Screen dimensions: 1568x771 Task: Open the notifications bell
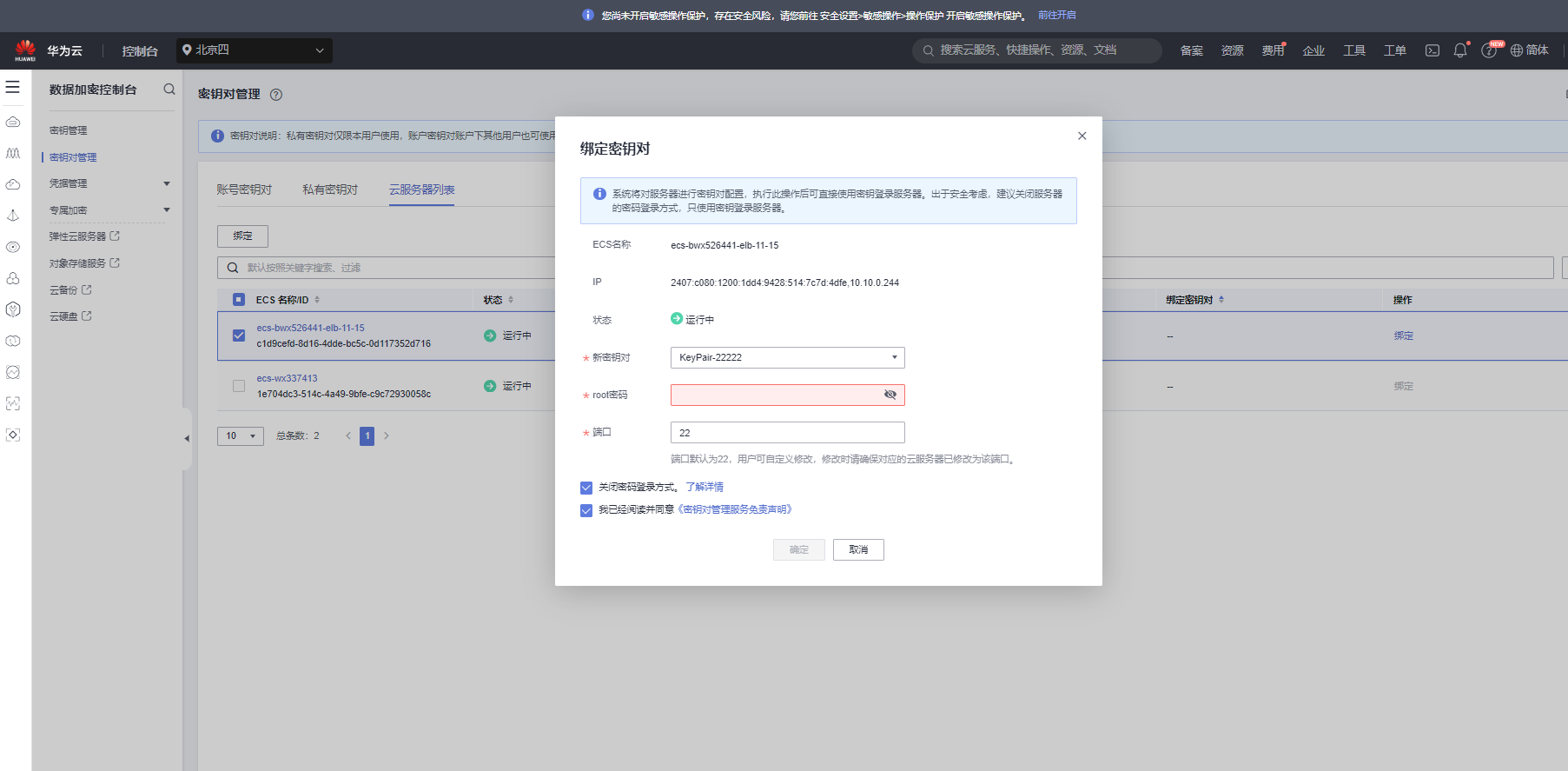(1460, 50)
